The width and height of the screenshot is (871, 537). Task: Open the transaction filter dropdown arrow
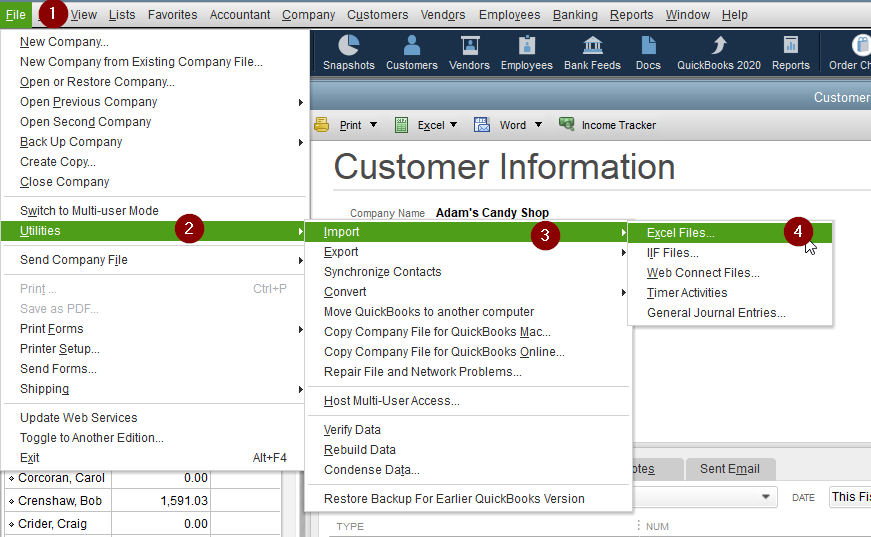(765, 497)
